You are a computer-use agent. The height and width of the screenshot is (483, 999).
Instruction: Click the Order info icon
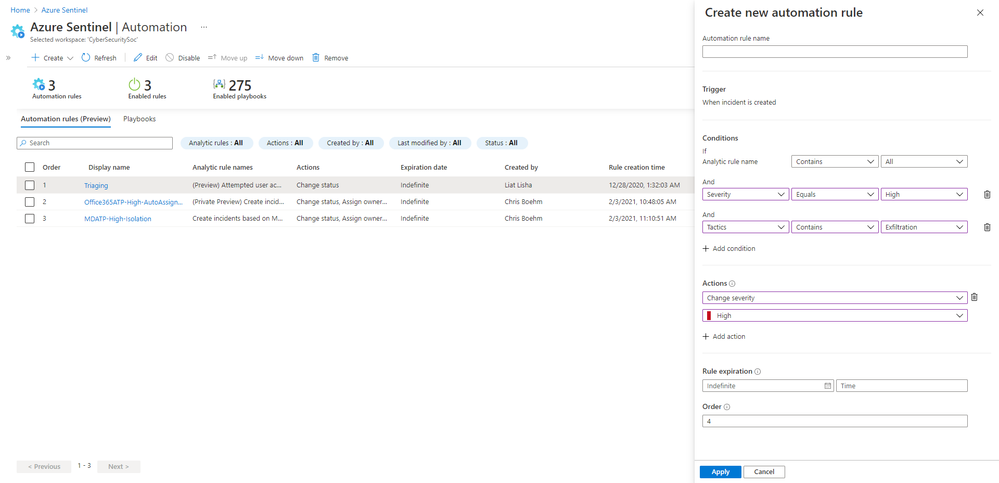pos(727,407)
